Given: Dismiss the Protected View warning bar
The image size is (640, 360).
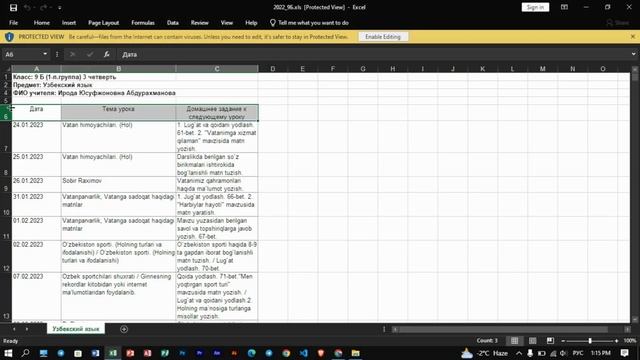Looking at the screenshot, I should pos(633,36).
